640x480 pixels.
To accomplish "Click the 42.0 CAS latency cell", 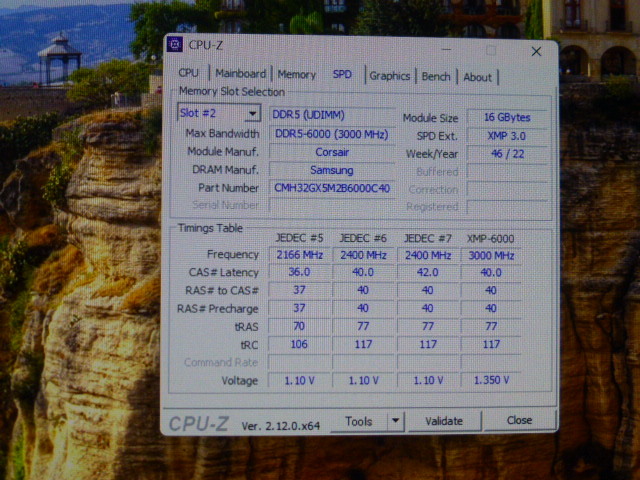I will (427, 272).
